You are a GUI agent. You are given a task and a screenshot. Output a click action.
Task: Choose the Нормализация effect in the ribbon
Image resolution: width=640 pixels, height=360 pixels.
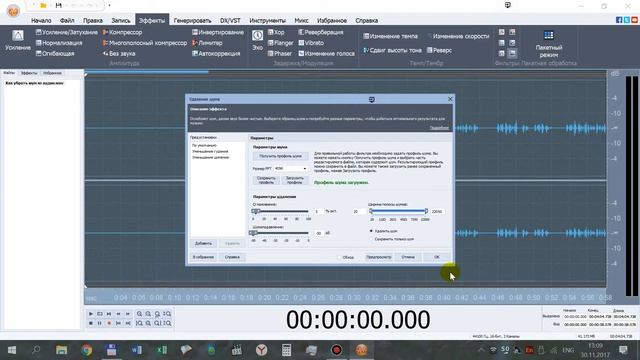tap(59, 43)
